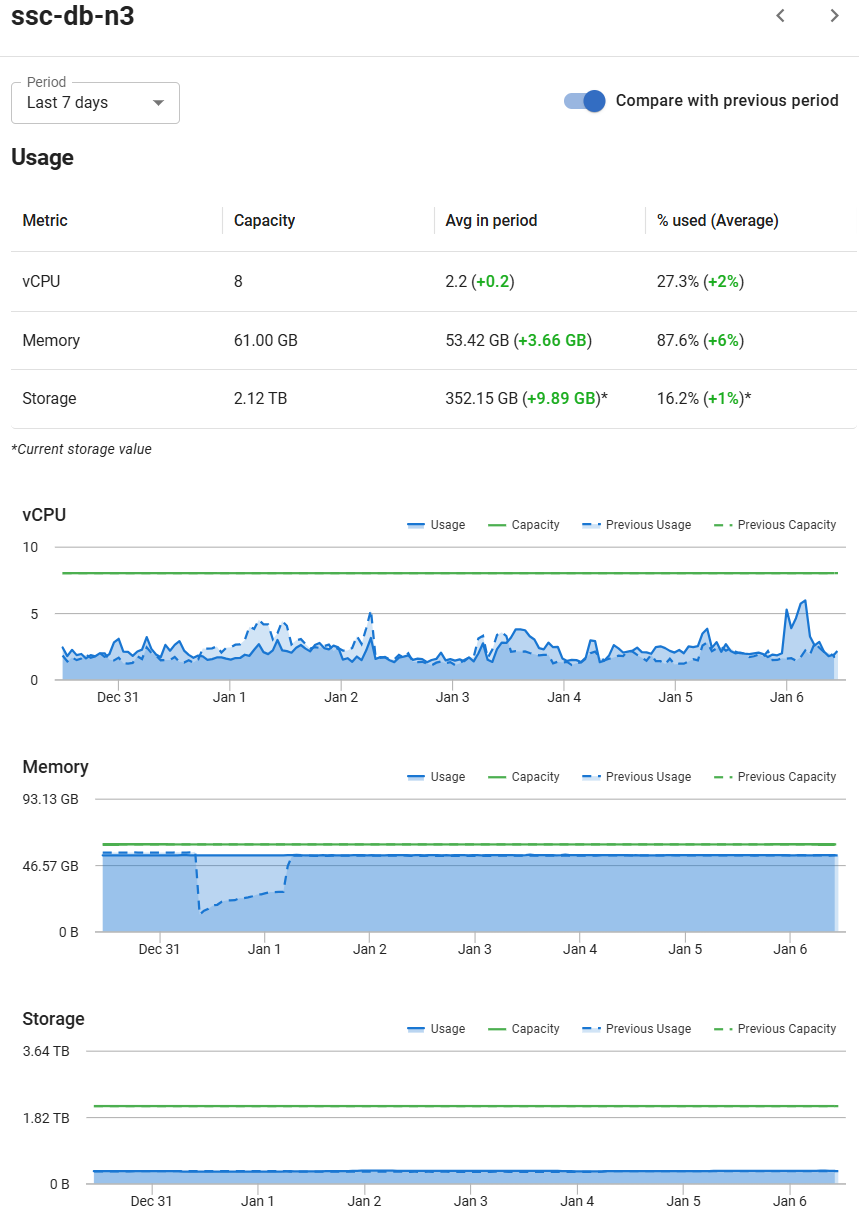Hide Previous Usage in Memory chart legend

[x=636, y=777]
